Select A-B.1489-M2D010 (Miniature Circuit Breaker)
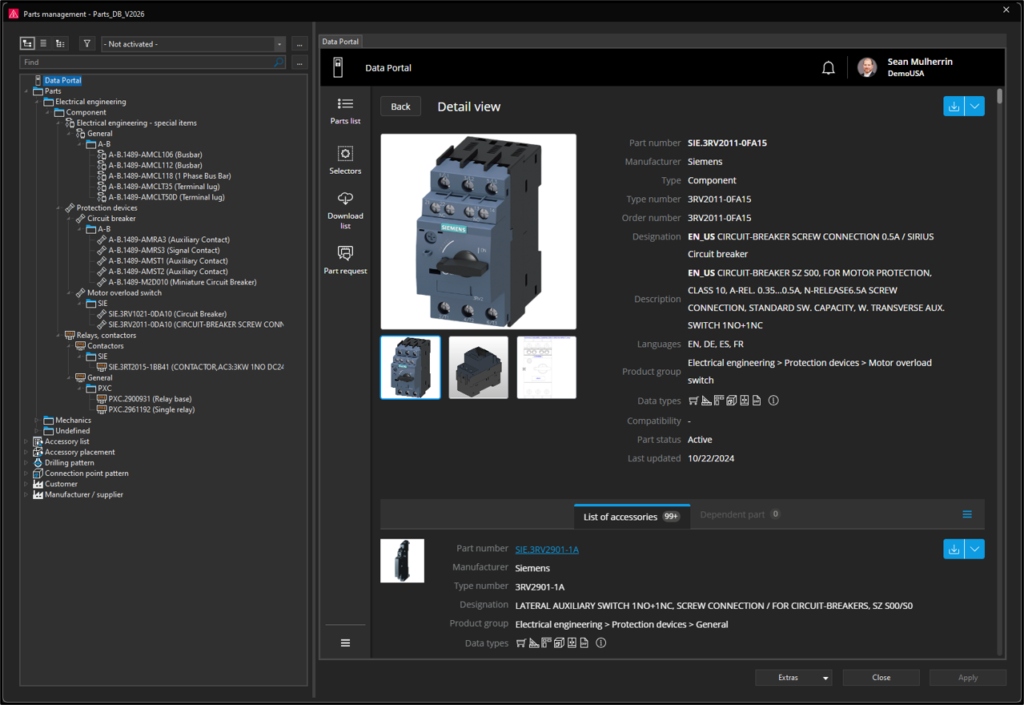Screen dimensions: 1024x705 tap(182, 282)
